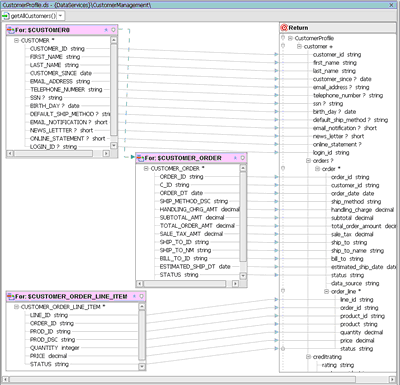Select CUSTOMER_ID string in CUSTOMER tree
This screenshot has height=385, width=400.
click(x=57, y=49)
